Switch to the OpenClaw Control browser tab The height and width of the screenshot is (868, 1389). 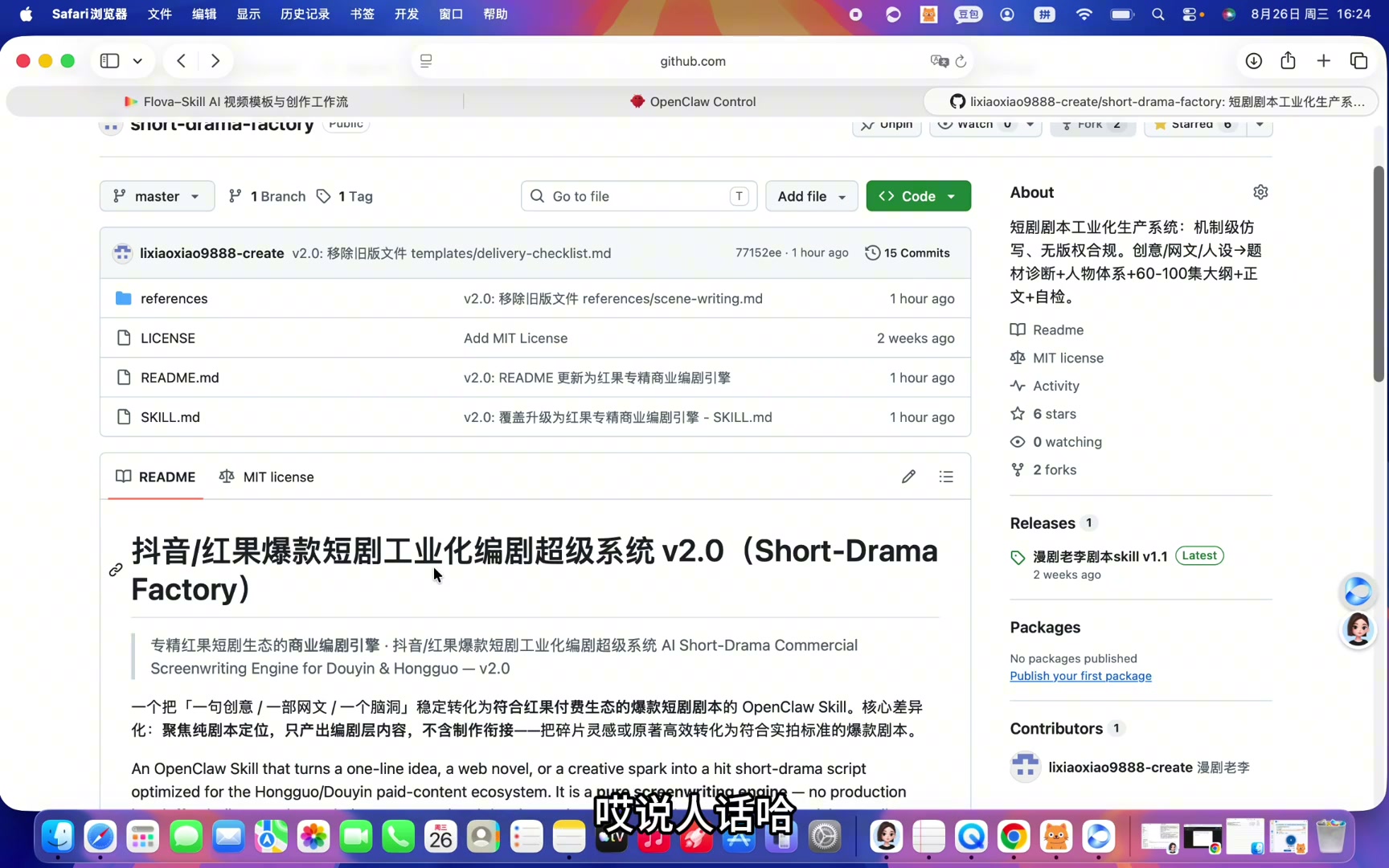coord(693,102)
